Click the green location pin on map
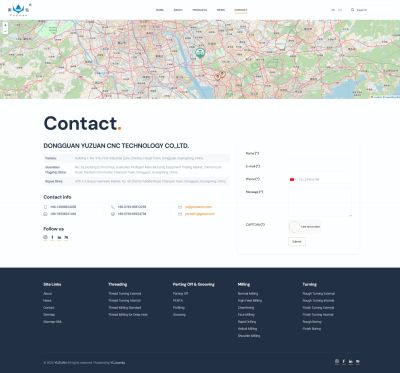This screenshot has width=400, height=373. [x=200, y=53]
